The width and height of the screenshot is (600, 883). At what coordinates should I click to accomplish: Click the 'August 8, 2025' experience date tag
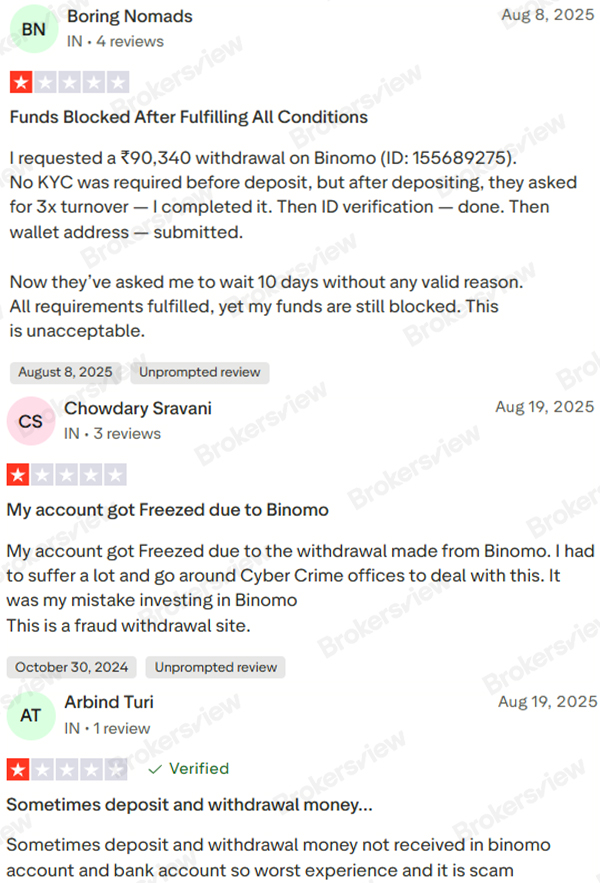(x=66, y=372)
